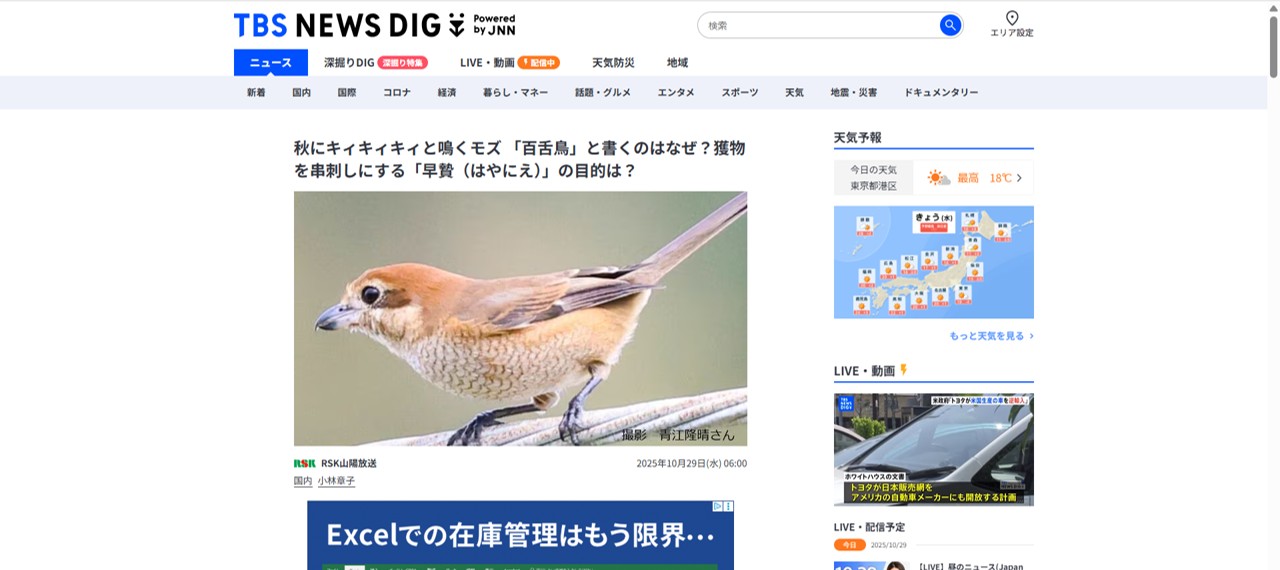Click the ad info icon on banner
The image size is (1280, 570).
tap(718, 506)
